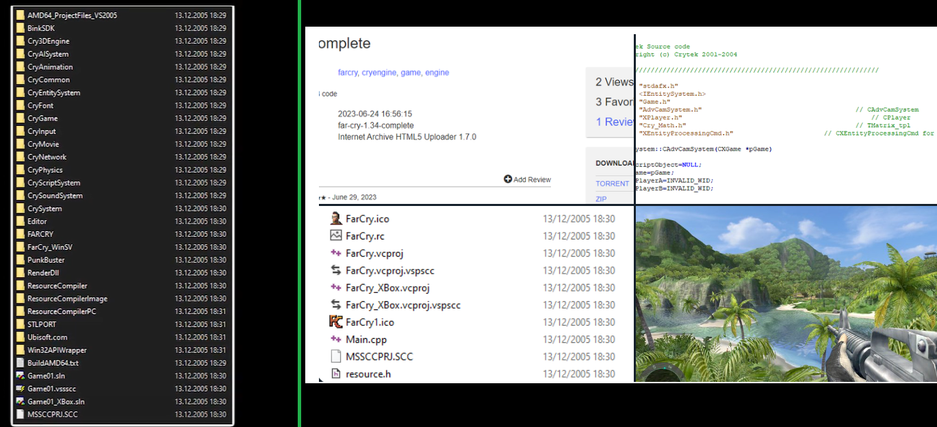The image size is (937, 427).
Task: Click the upload date 2023-06-24 16:56:15
Action: (x=375, y=113)
